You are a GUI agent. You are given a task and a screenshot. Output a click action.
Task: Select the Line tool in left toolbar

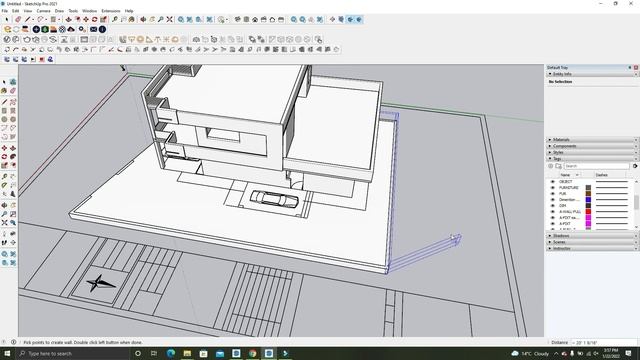pyautogui.click(x=4, y=102)
